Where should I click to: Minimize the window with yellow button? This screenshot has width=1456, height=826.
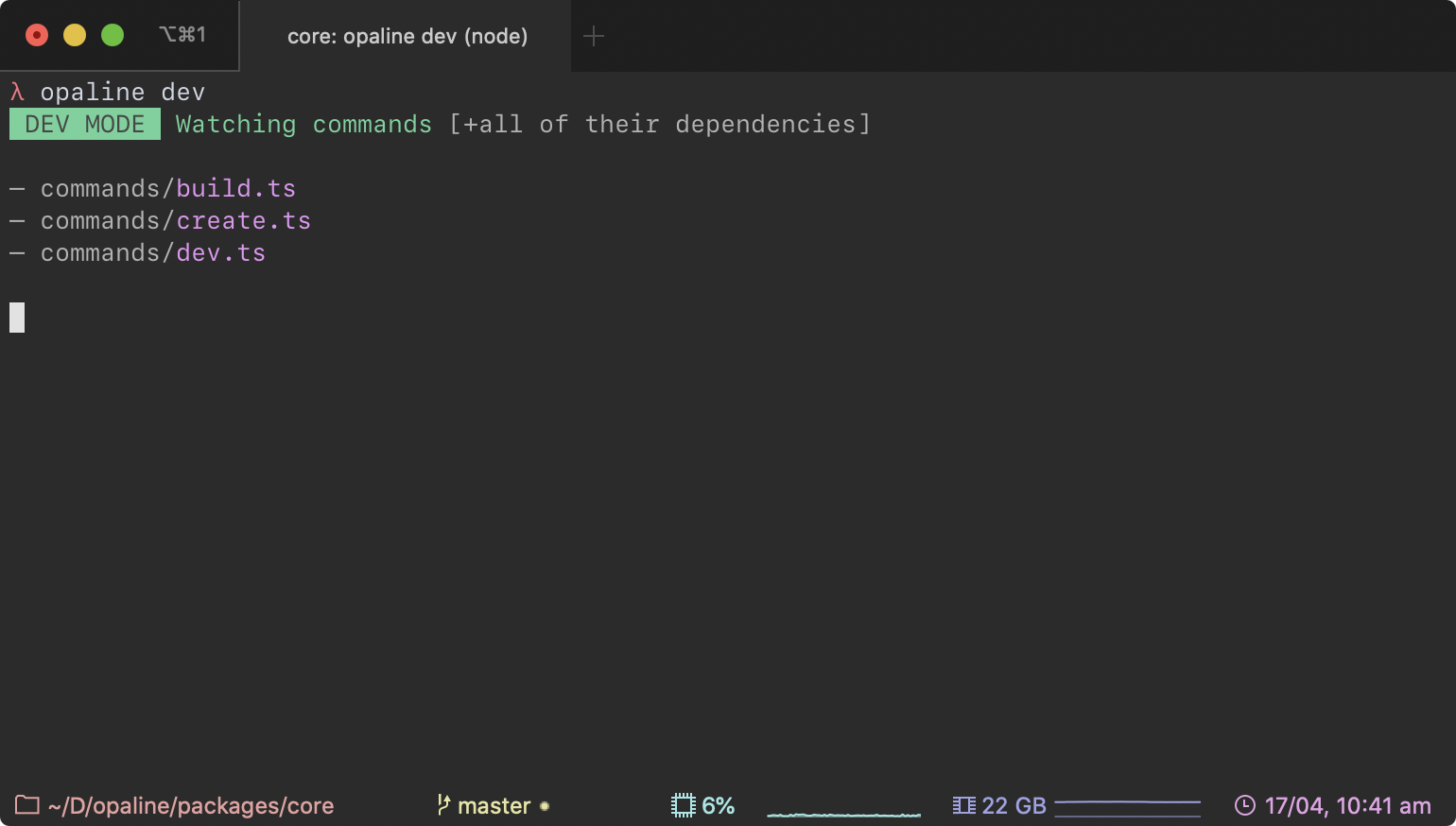tap(75, 35)
